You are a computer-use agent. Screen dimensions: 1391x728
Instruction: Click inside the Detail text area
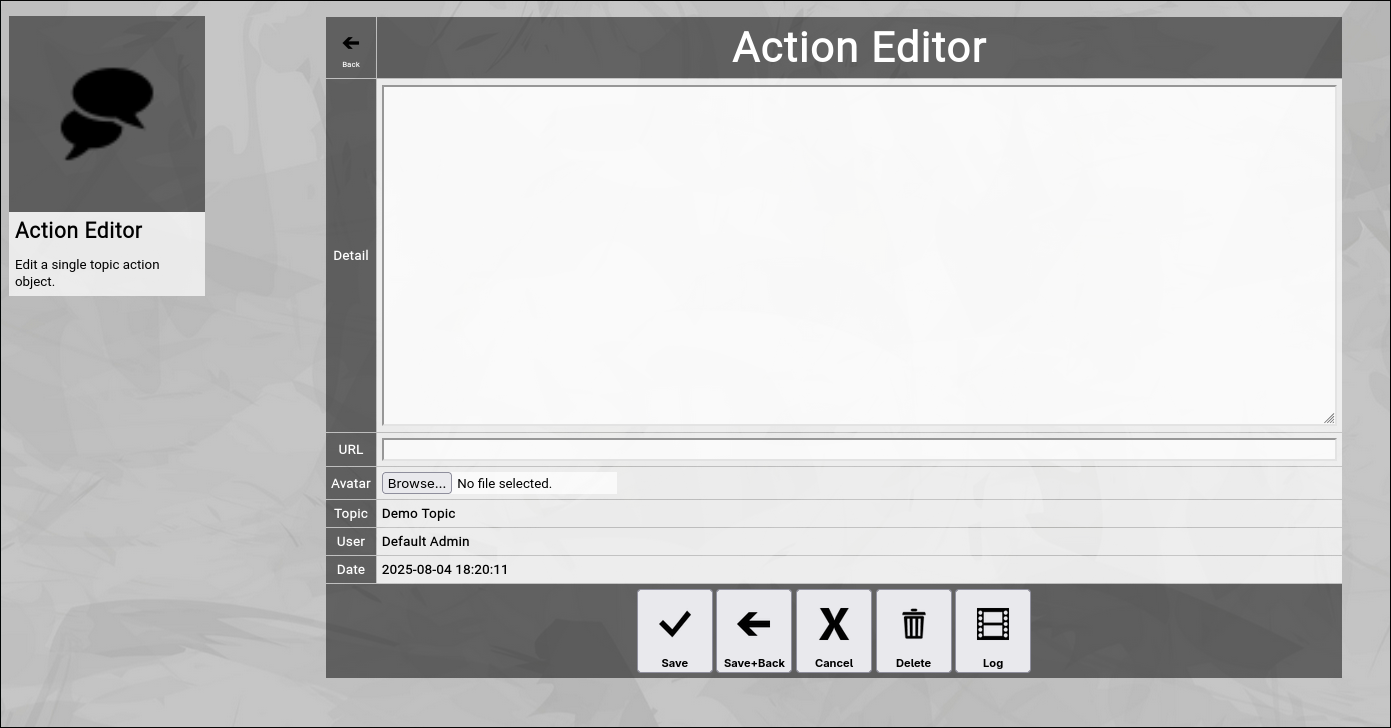pos(858,255)
